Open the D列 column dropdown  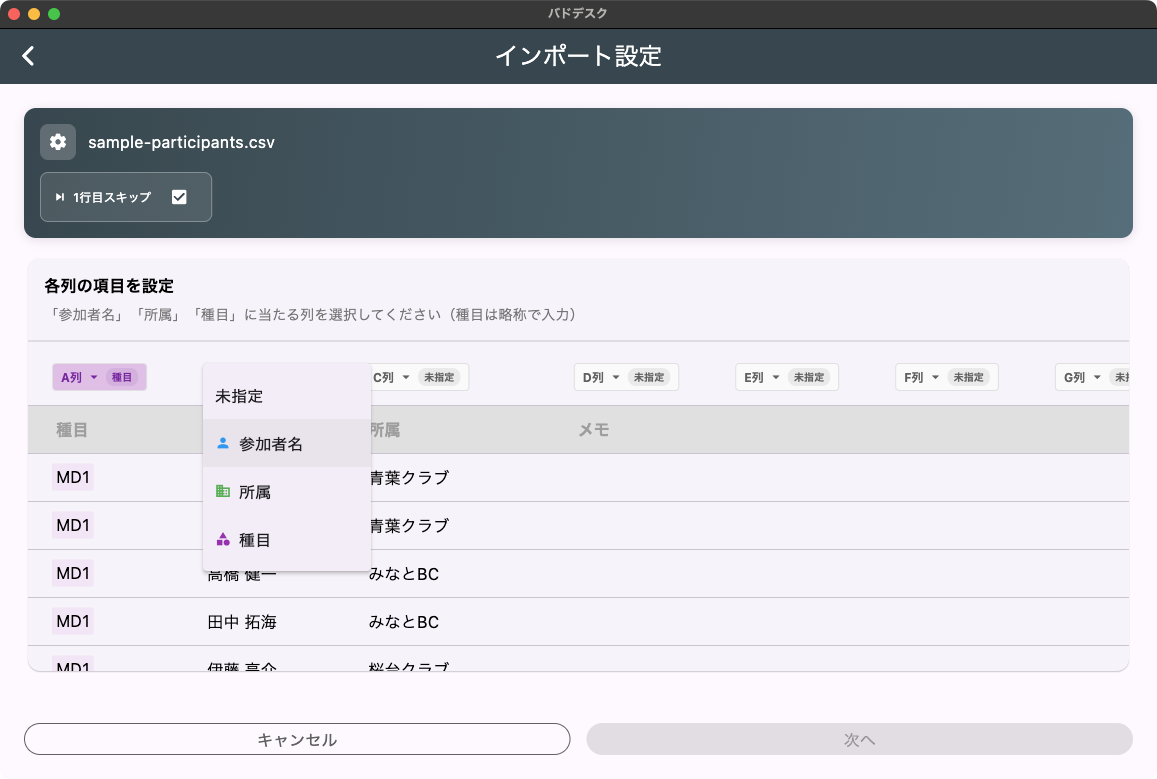tap(626, 377)
